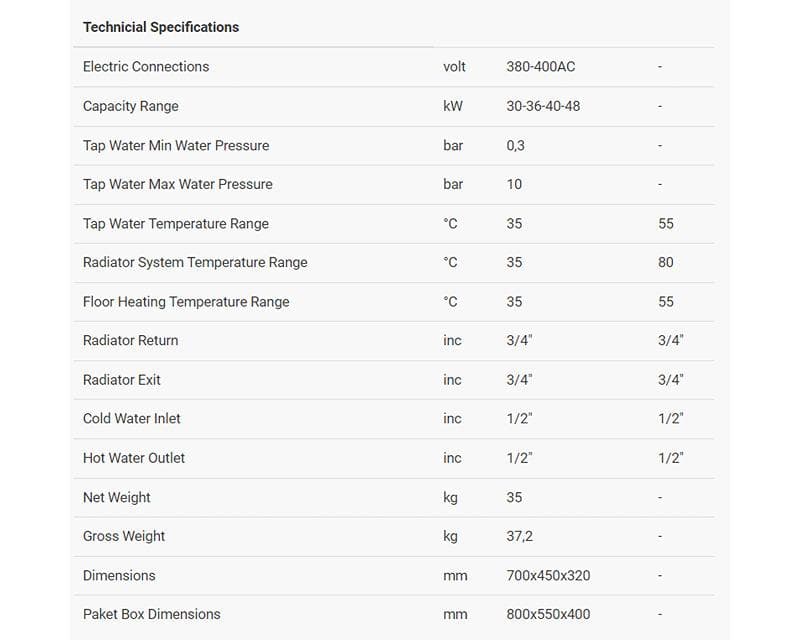Select the Cold Water Inlet label
The image size is (800, 640).
[132, 418]
